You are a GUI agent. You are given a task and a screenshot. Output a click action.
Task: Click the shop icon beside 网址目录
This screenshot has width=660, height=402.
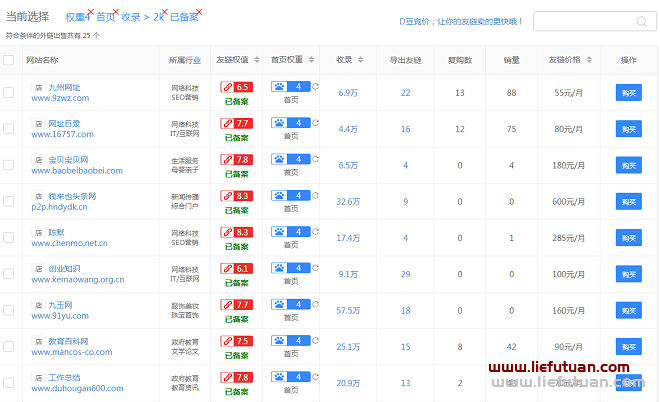[38, 123]
